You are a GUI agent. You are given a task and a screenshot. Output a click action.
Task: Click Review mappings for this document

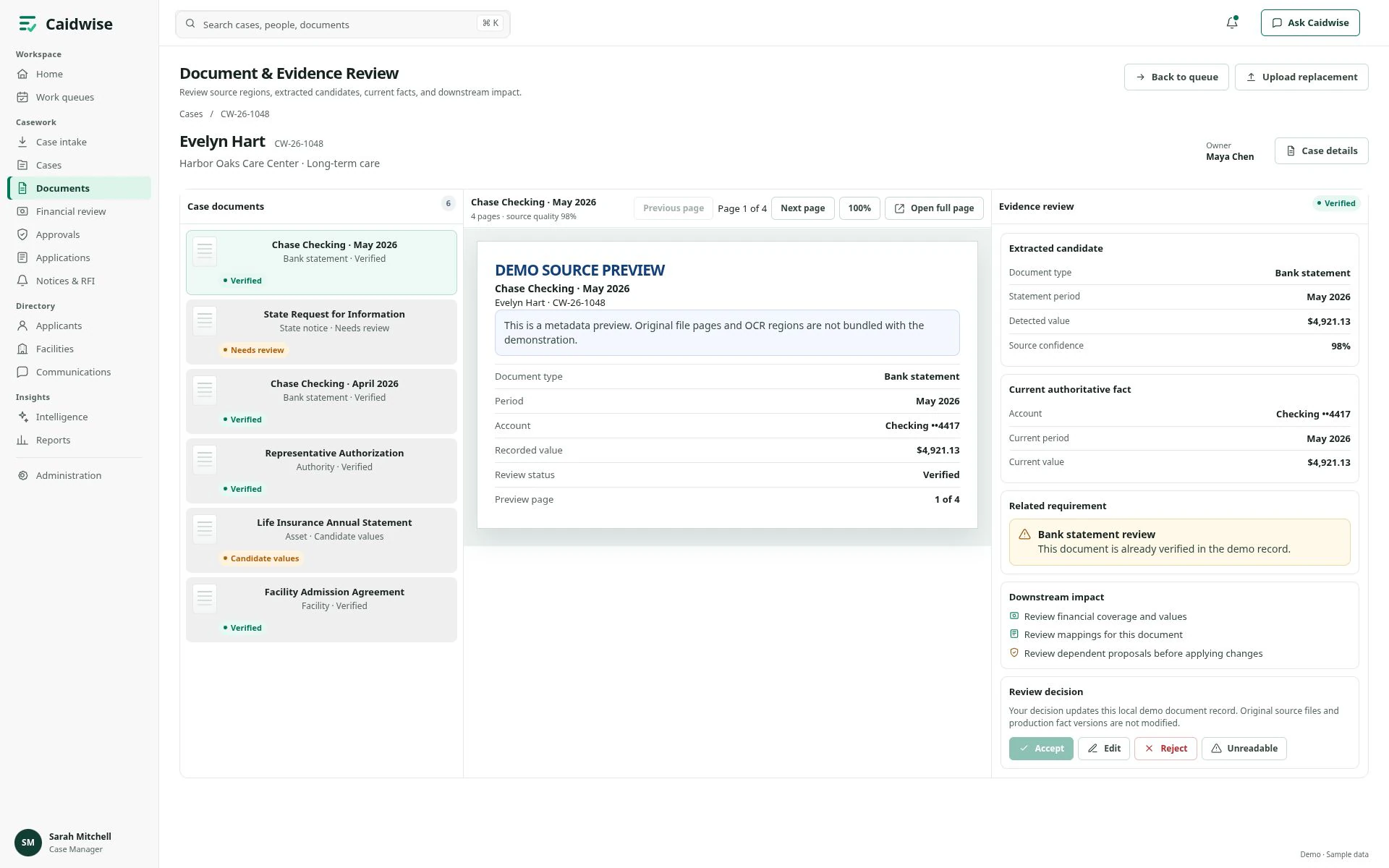(x=1103, y=635)
